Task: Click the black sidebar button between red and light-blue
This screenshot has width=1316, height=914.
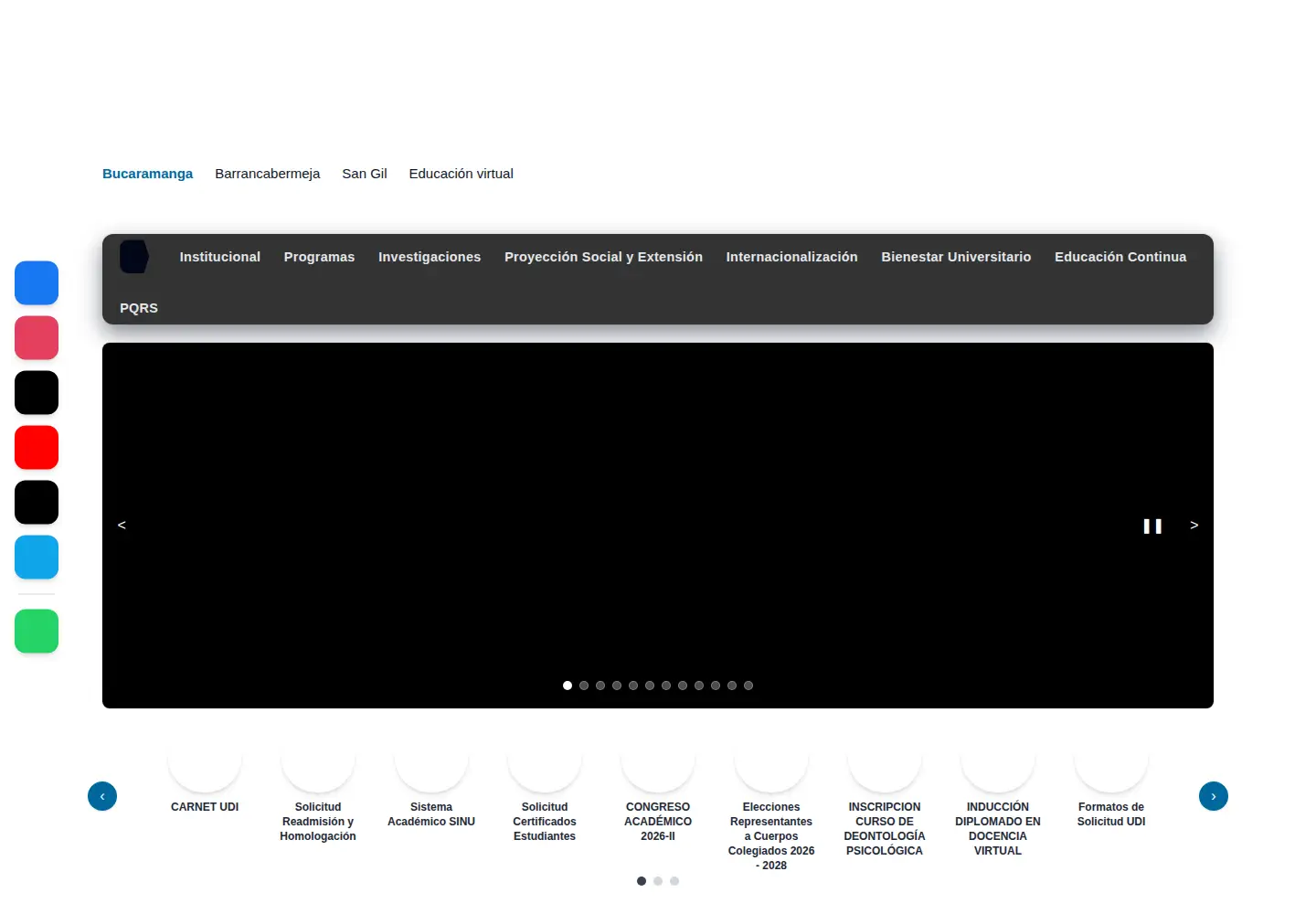Action: tap(37, 503)
